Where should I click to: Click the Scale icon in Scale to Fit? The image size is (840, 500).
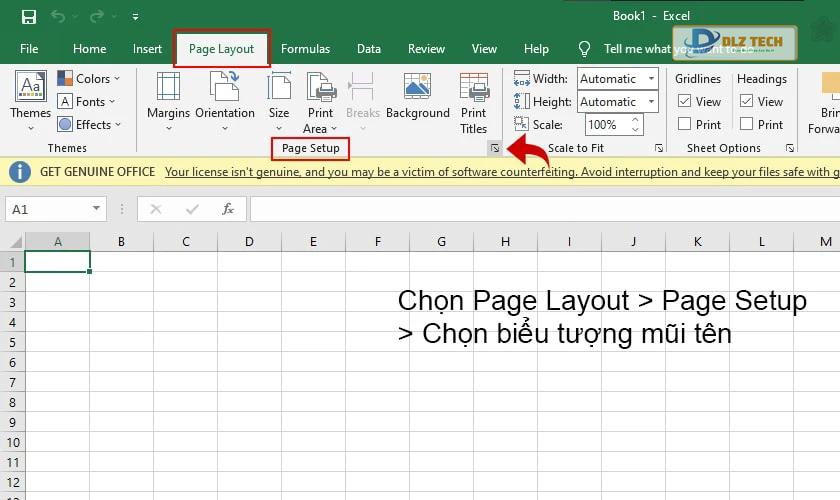click(x=521, y=124)
